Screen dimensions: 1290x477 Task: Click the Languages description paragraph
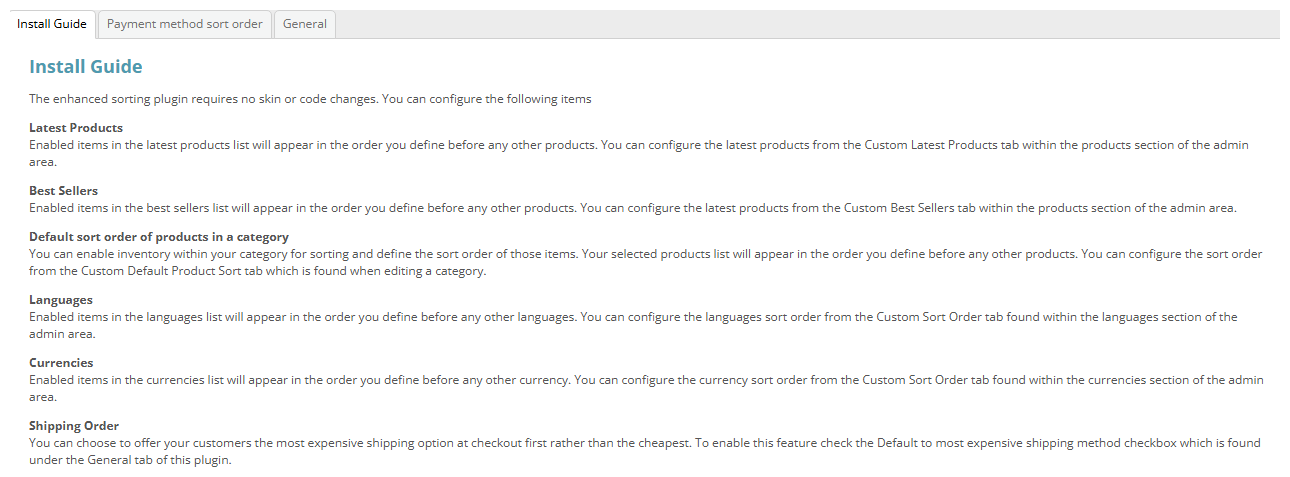633,325
